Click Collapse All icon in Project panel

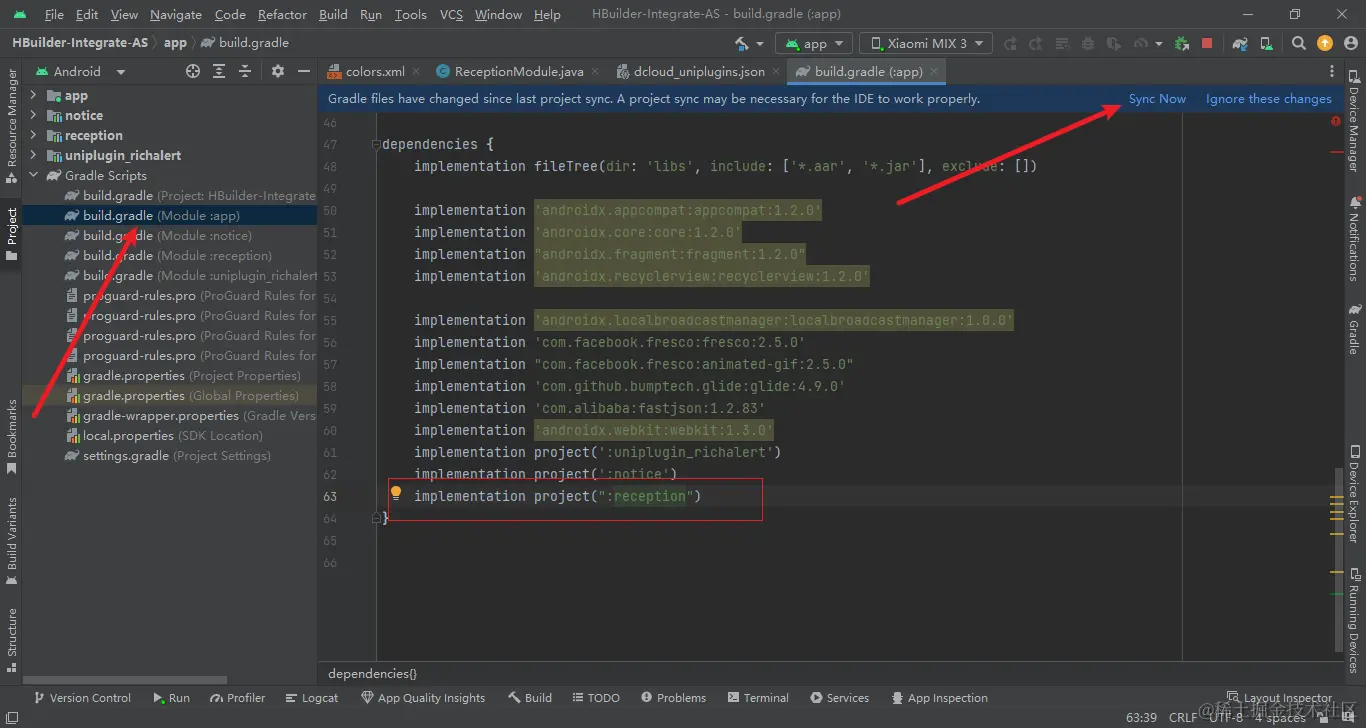(246, 71)
